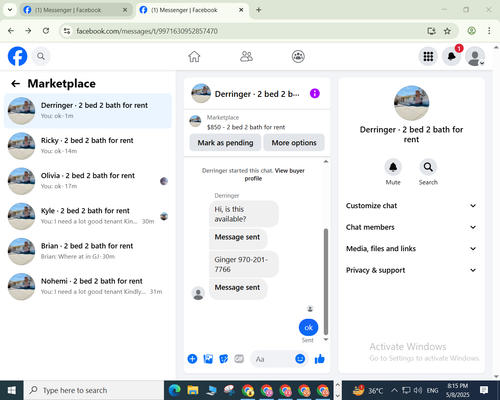Open File Explorer from the taskbar

coord(193,390)
